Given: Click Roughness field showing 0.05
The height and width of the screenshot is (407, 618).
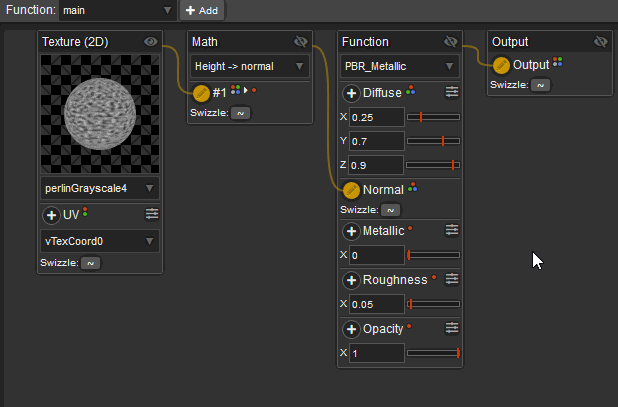Looking at the screenshot, I should [376, 304].
